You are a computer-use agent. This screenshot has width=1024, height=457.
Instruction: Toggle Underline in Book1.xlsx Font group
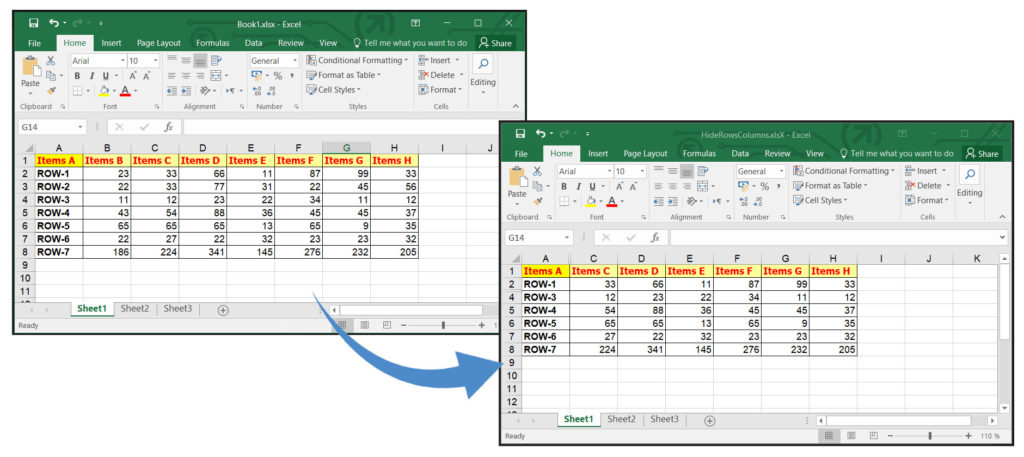tap(104, 76)
